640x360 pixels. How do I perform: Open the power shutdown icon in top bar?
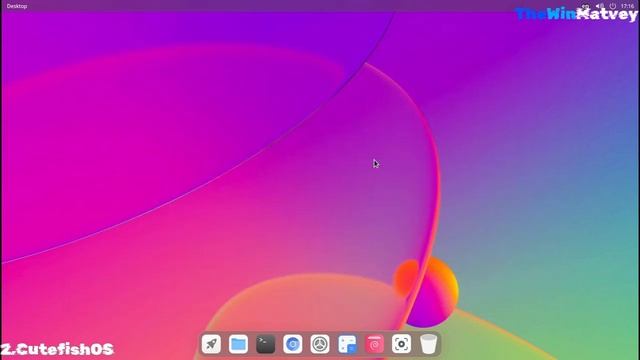613,6
